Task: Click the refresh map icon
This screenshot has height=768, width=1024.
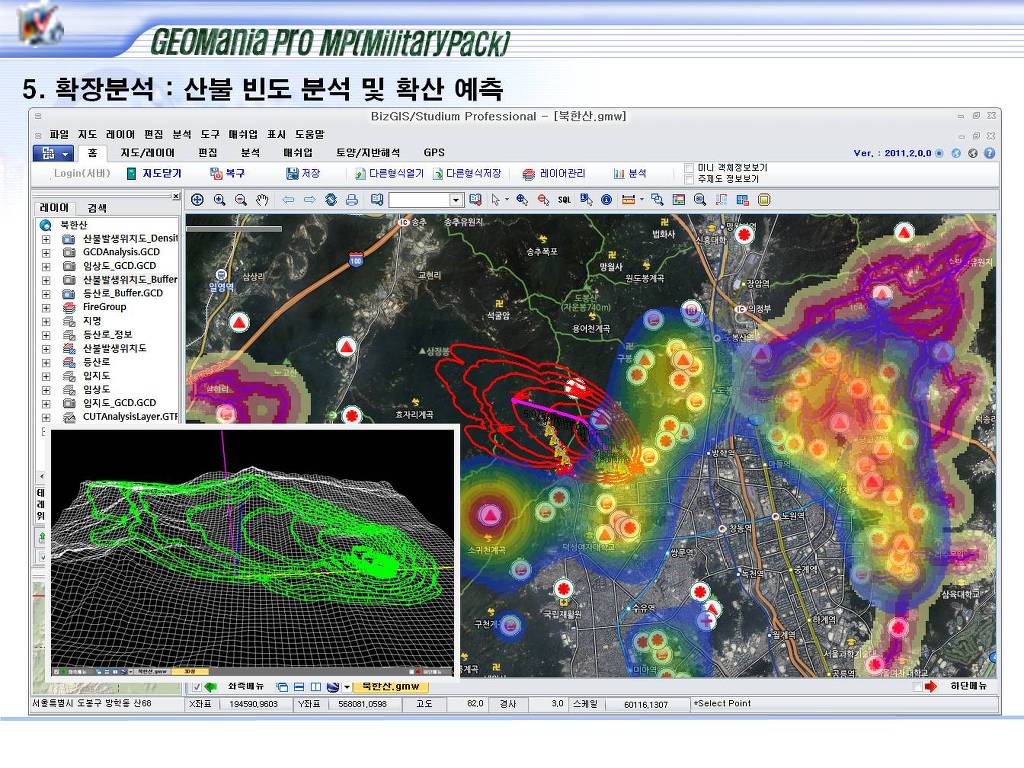Action: [x=331, y=200]
